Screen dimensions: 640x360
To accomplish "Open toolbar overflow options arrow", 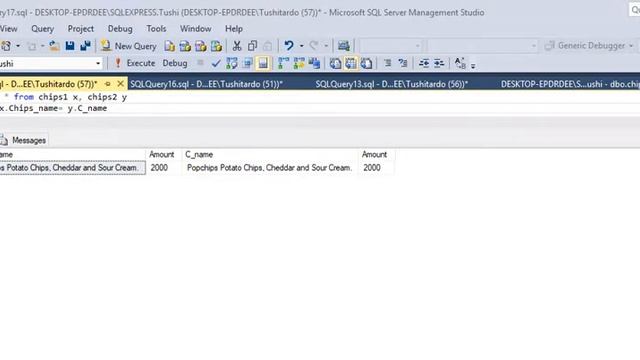I will click(473, 65).
